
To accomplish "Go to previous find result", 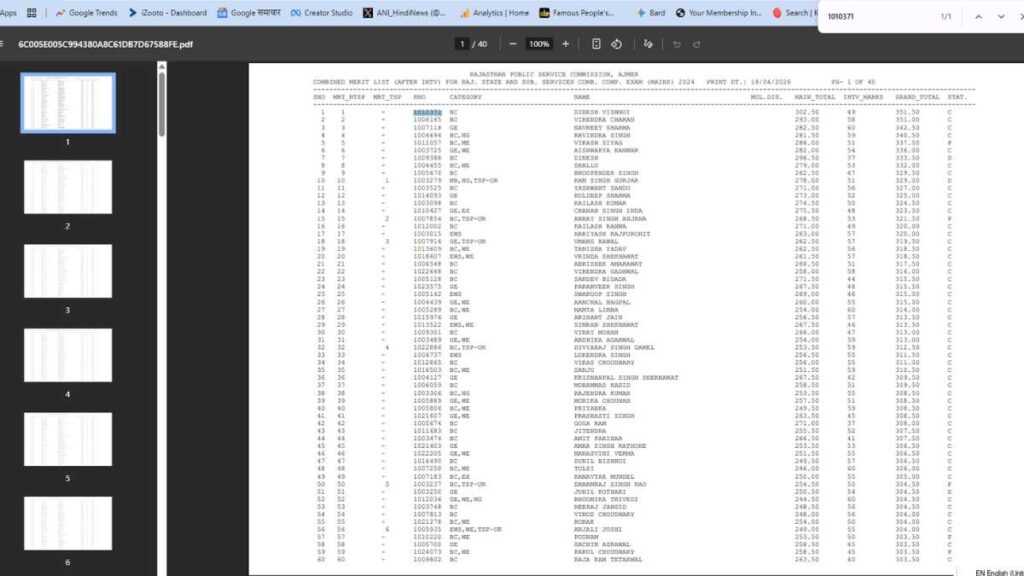I will tap(978, 17).
